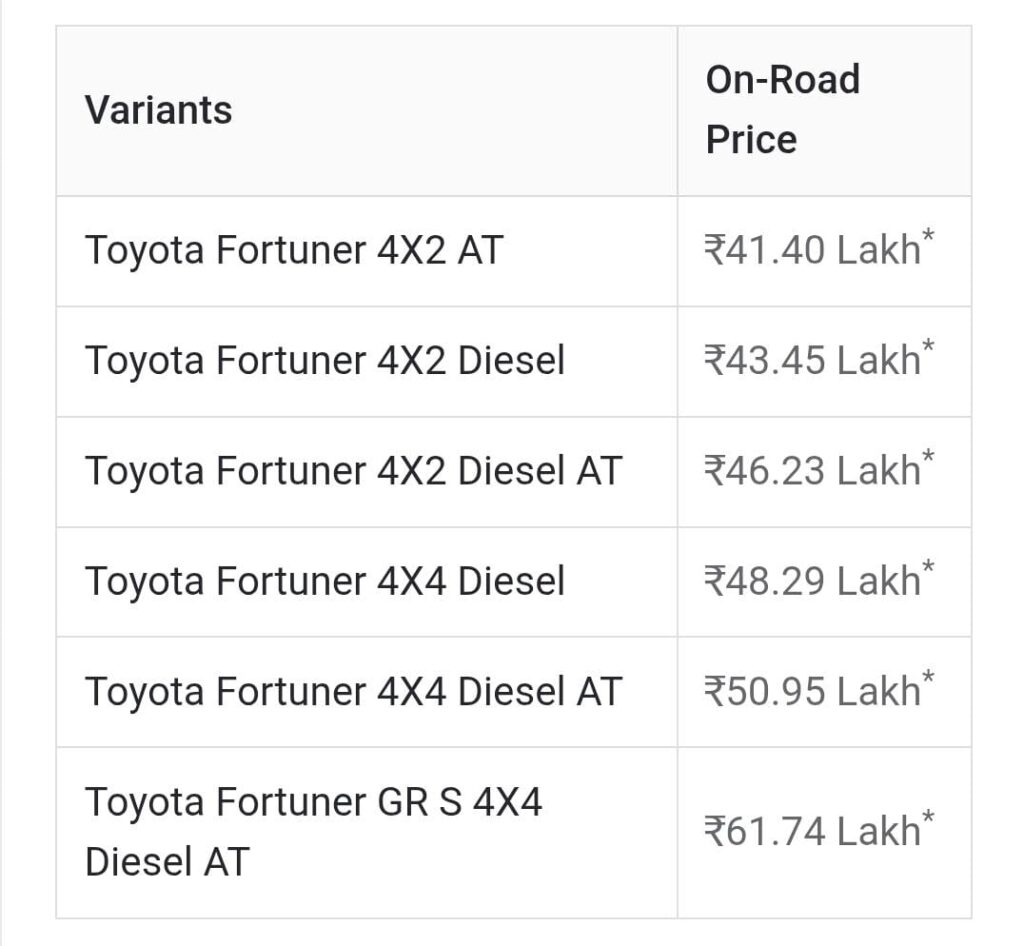1024x946 pixels.
Task: Click the ₹43.45 Lakh price
Action: coord(811,361)
